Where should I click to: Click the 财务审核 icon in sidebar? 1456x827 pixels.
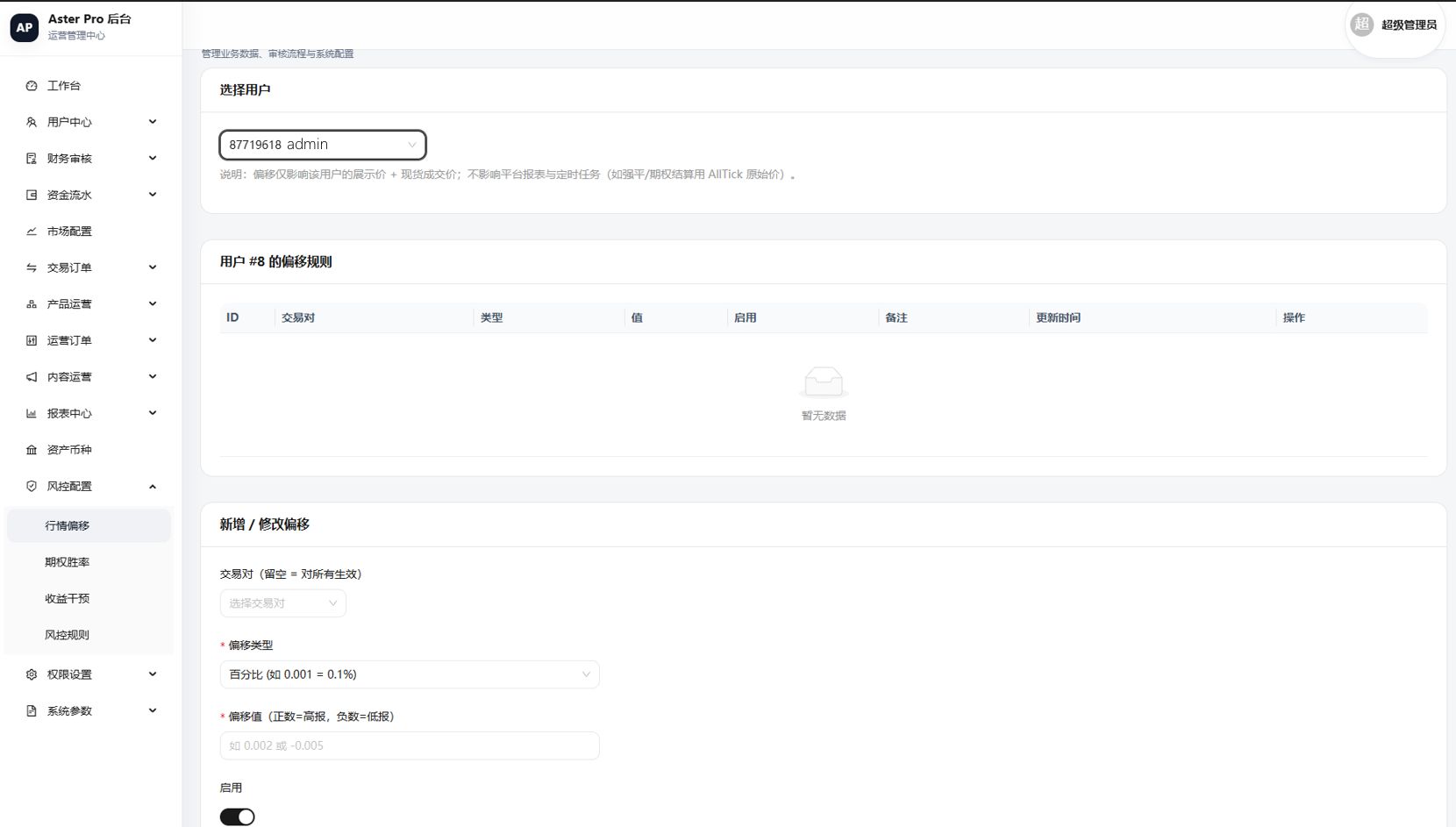coord(32,159)
